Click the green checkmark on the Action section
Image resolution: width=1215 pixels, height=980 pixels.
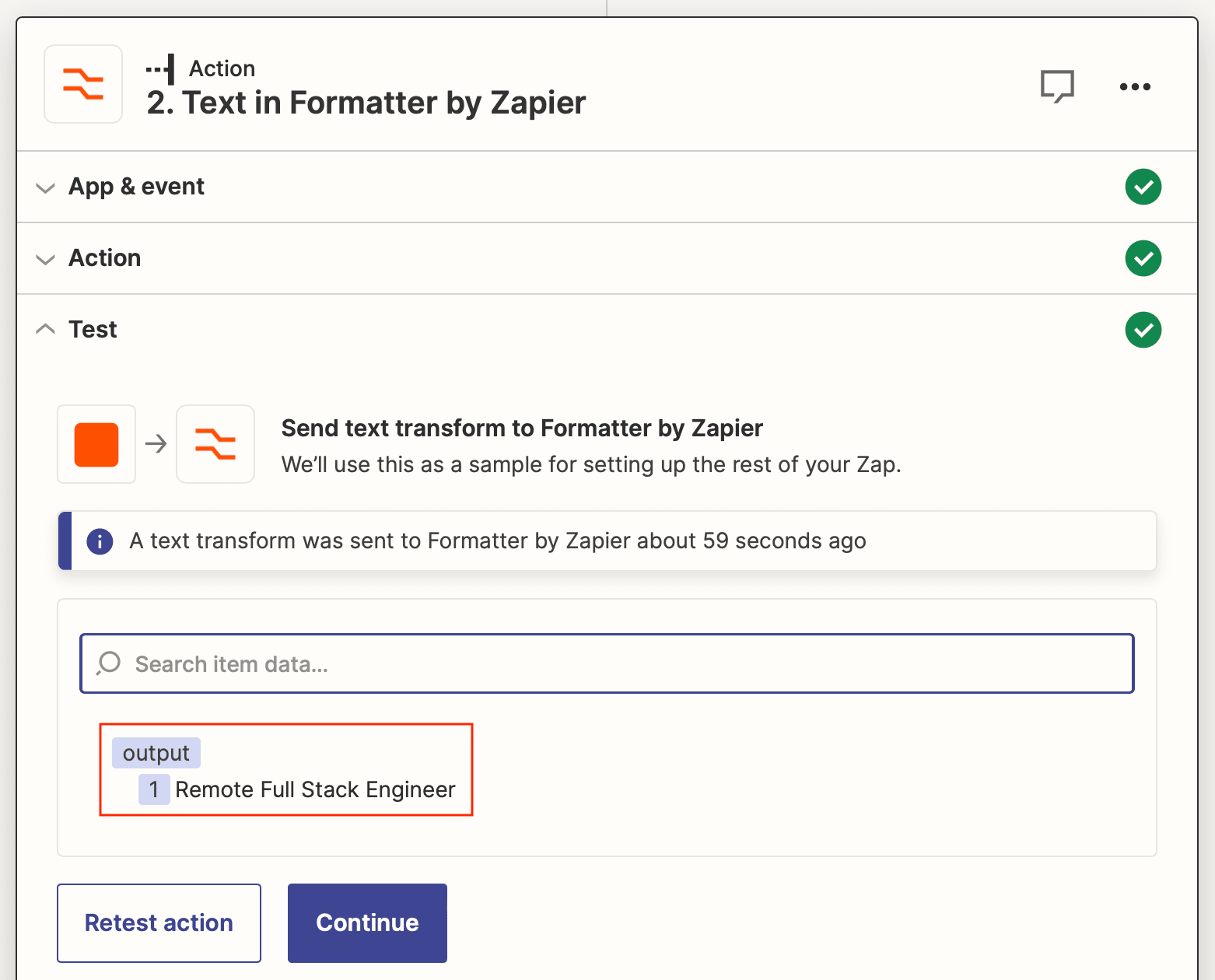pyautogui.click(x=1143, y=258)
